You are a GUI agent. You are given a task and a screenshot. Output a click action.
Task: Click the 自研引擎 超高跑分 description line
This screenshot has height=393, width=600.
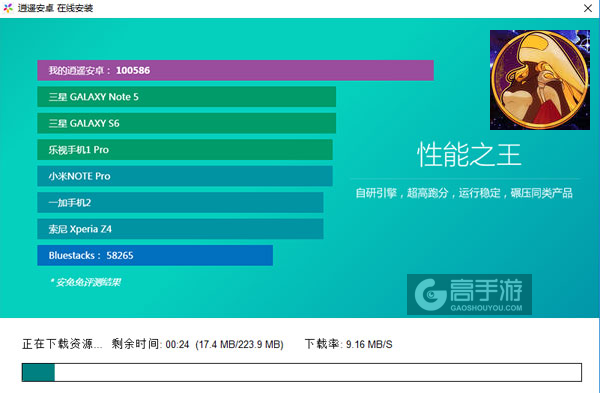click(x=464, y=193)
